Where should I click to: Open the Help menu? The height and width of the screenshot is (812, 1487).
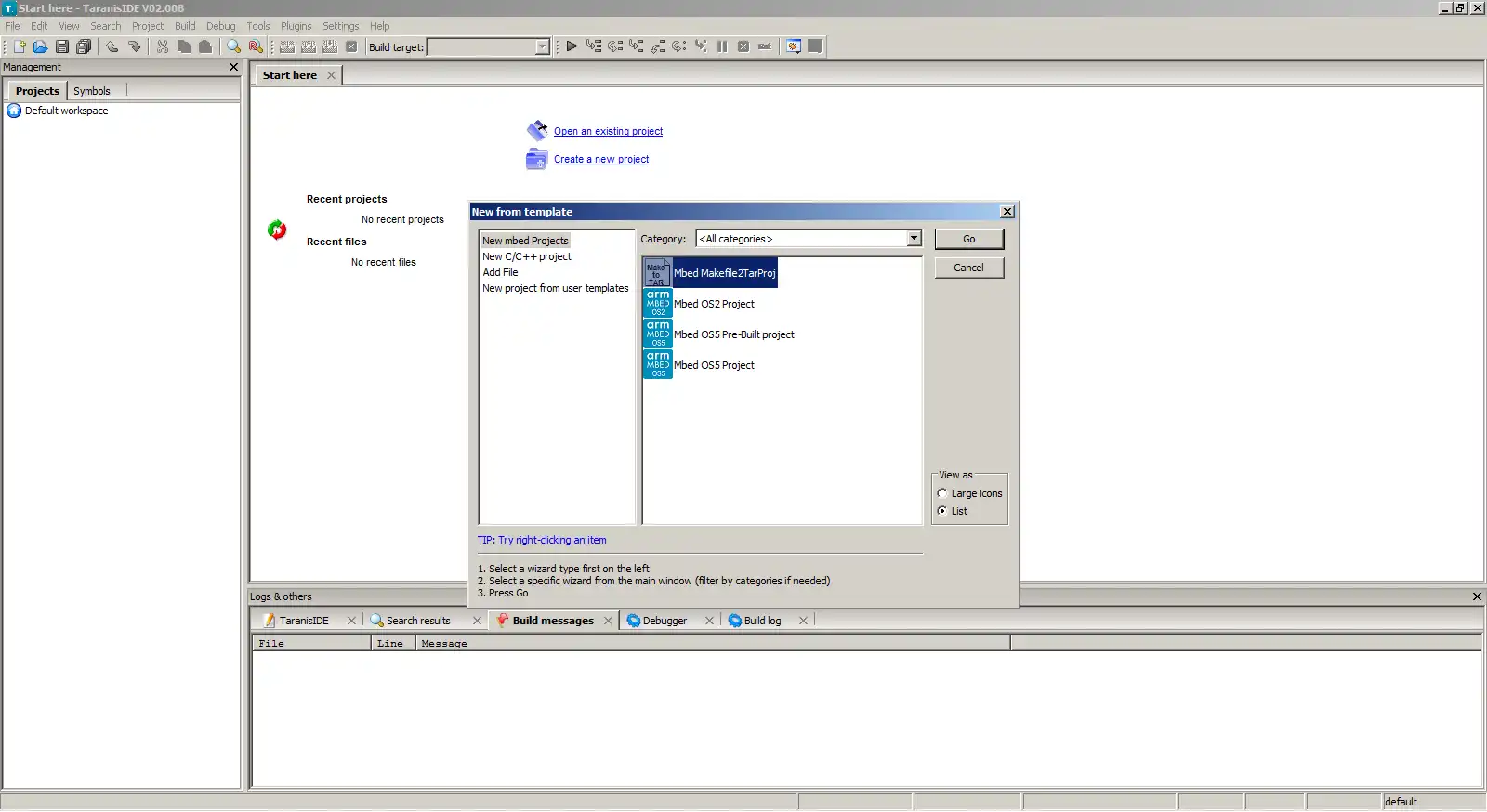pyautogui.click(x=380, y=26)
